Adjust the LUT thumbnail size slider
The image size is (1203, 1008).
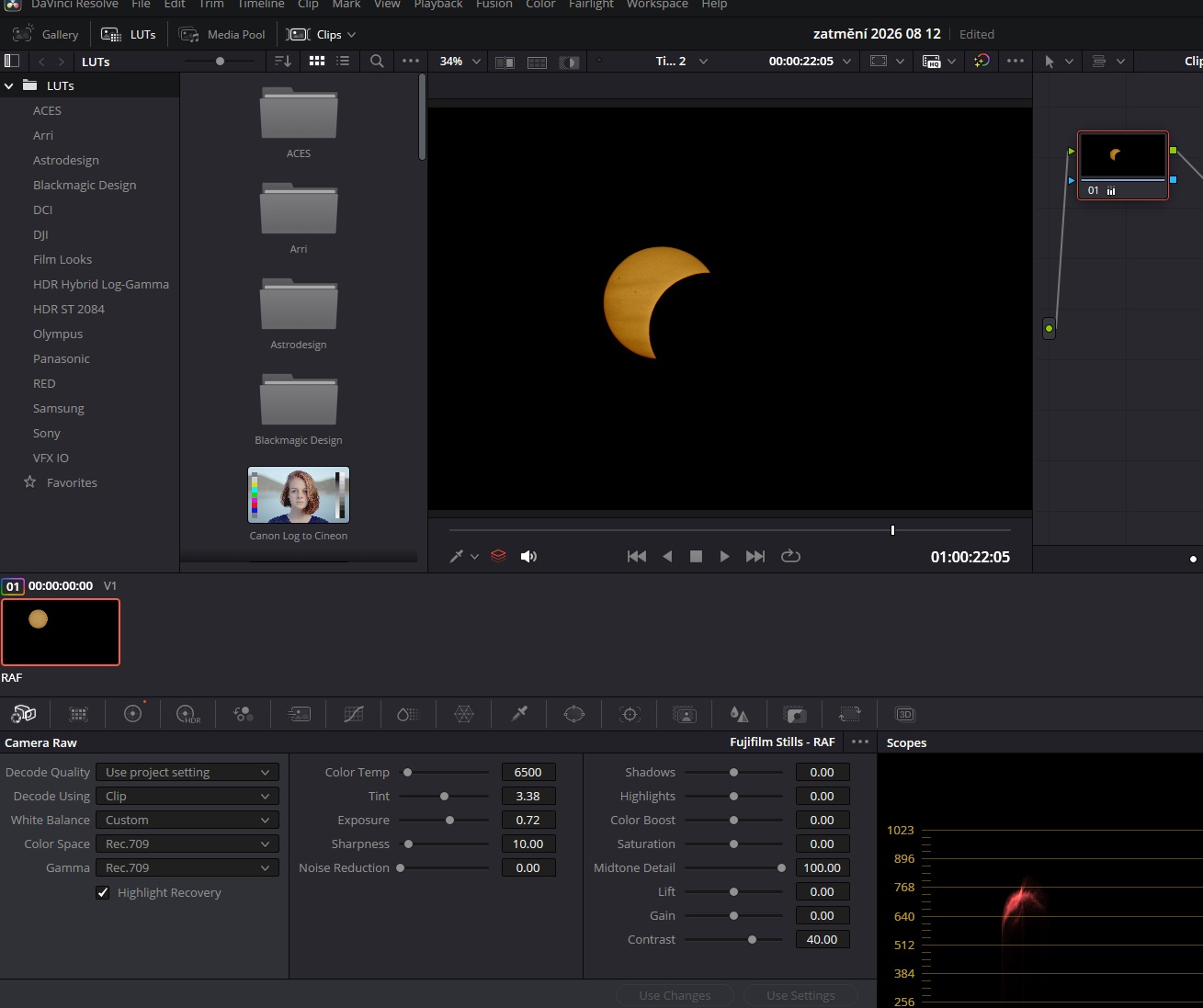[x=220, y=61]
